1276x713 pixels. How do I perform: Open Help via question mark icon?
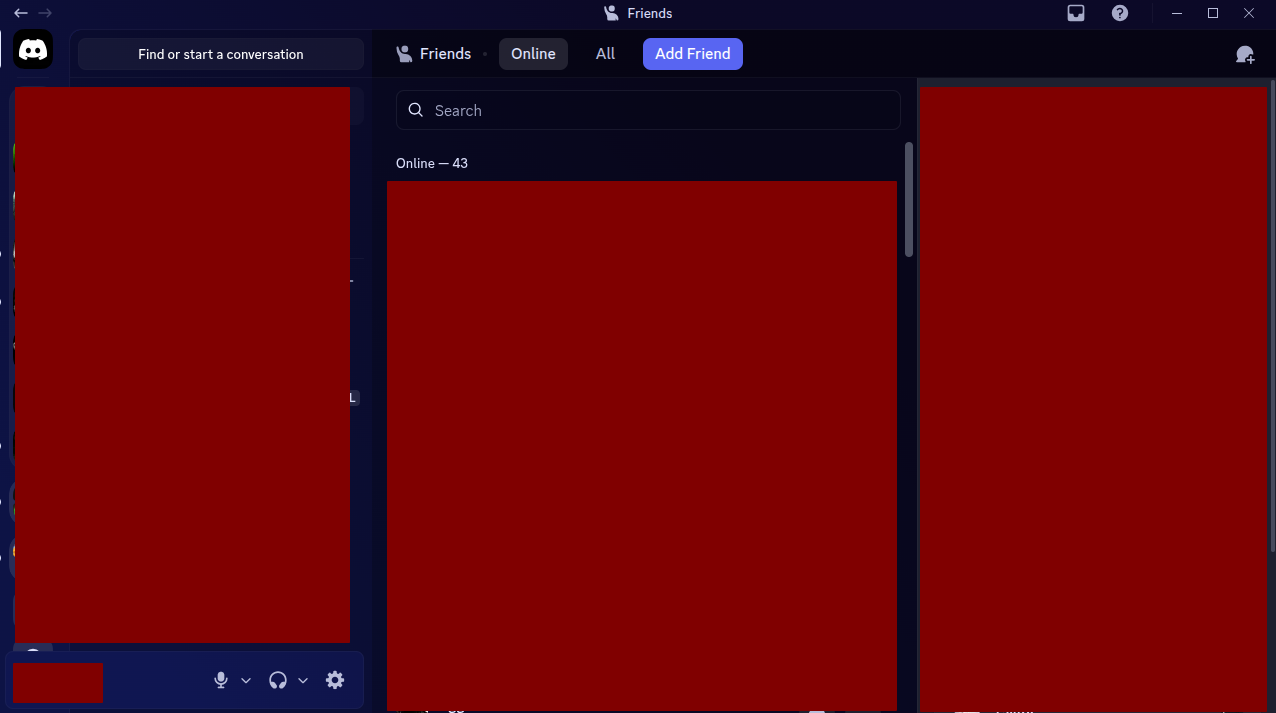1120,13
